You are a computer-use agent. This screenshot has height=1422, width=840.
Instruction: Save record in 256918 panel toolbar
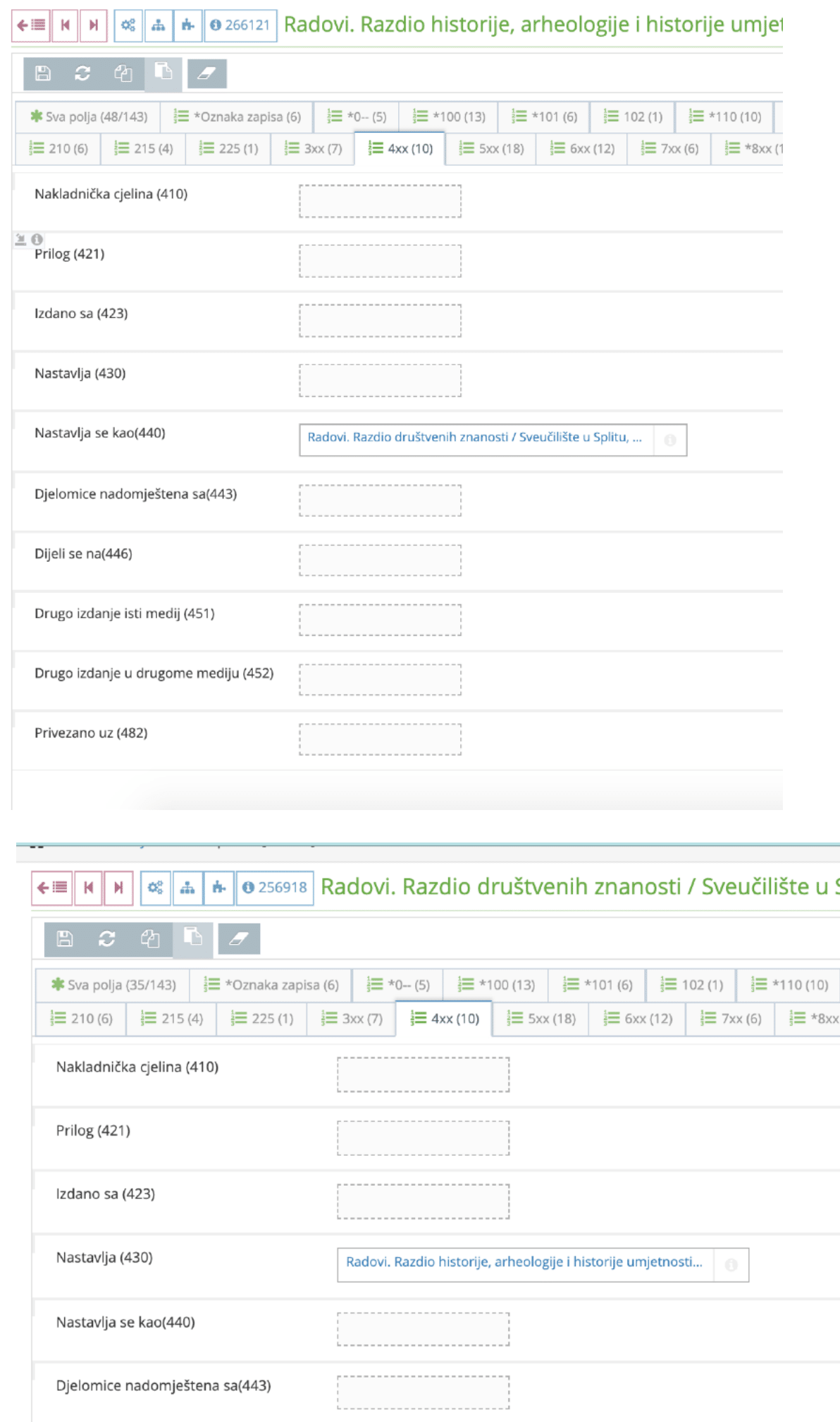[x=65, y=938]
